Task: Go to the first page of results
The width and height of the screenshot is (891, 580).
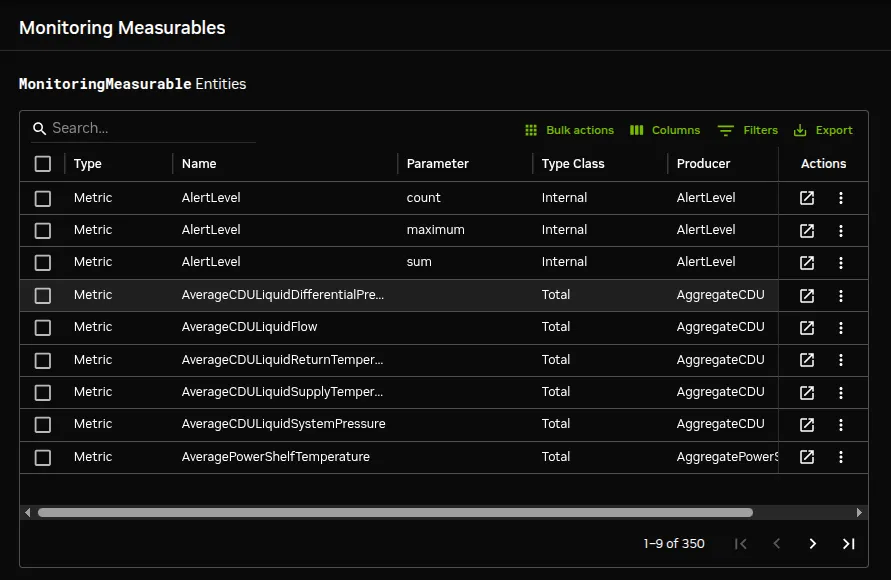Action: coord(740,544)
